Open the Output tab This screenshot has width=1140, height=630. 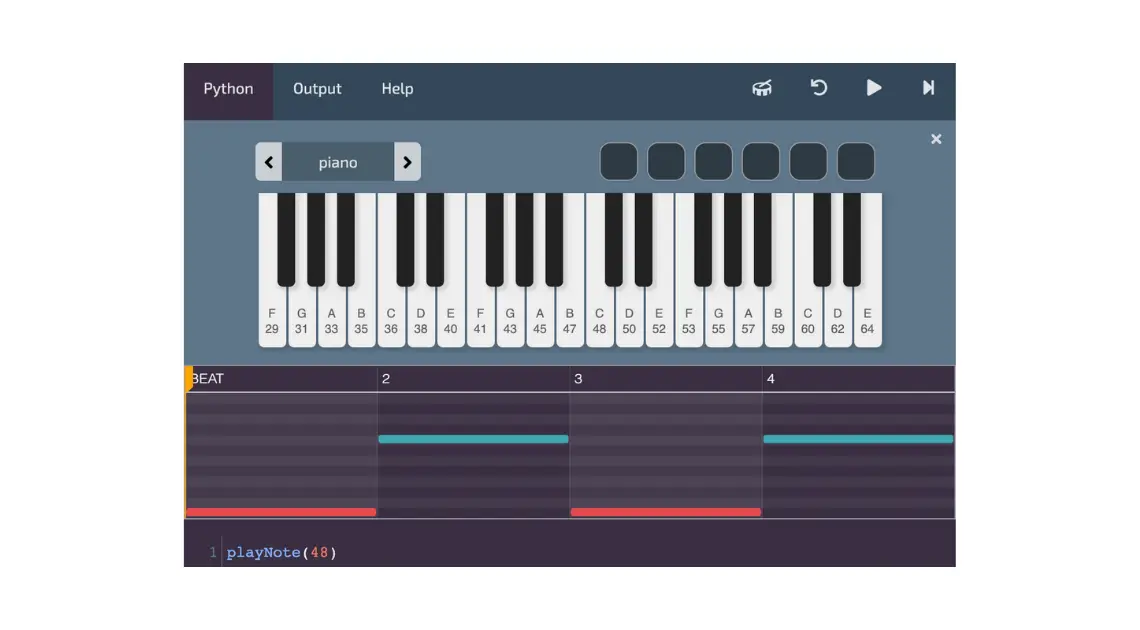[317, 89]
